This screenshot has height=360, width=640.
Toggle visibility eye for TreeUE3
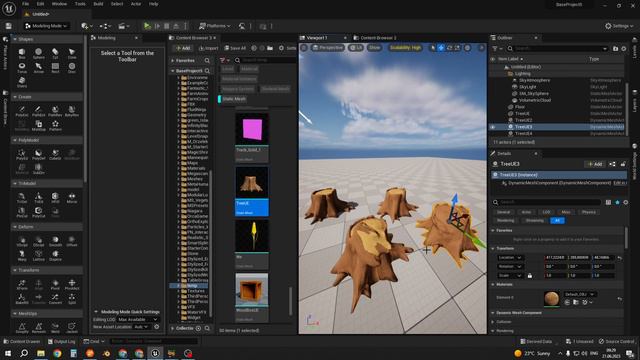(493, 127)
